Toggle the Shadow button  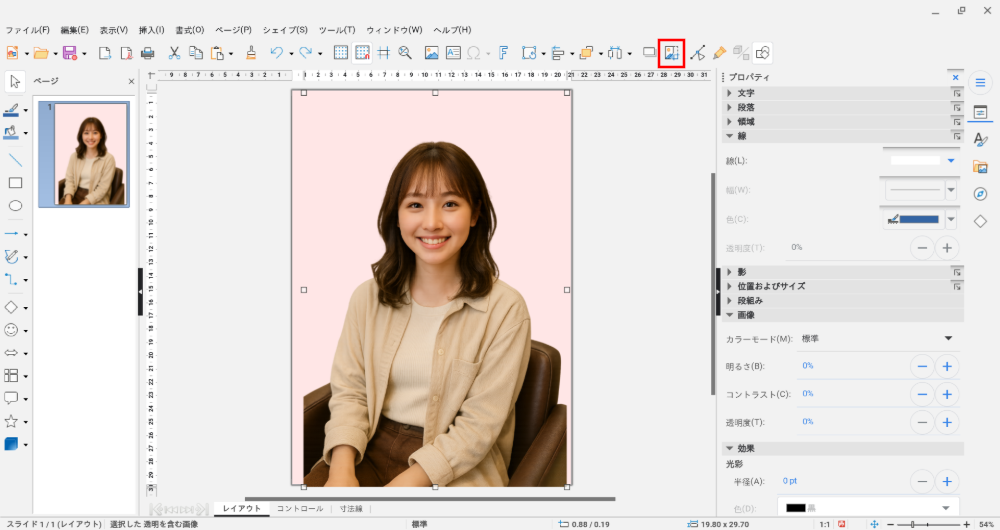[x=649, y=53]
